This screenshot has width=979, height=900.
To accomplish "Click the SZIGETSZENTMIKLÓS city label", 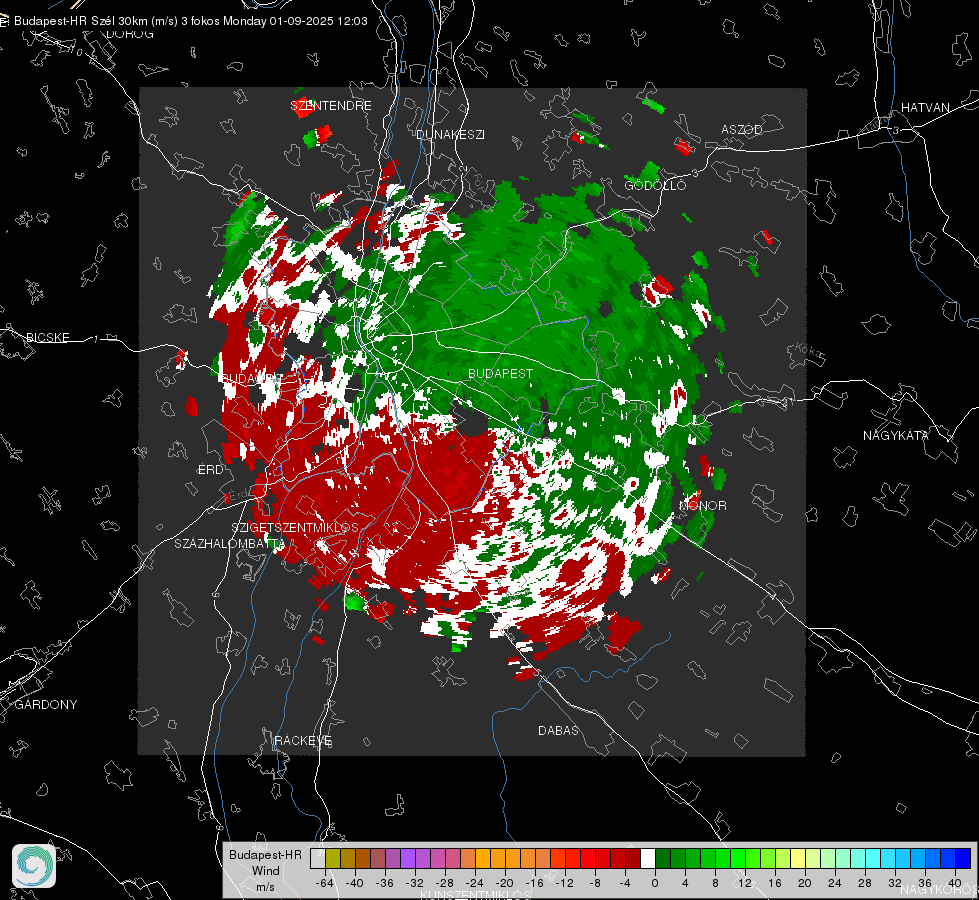I will coord(295,527).
